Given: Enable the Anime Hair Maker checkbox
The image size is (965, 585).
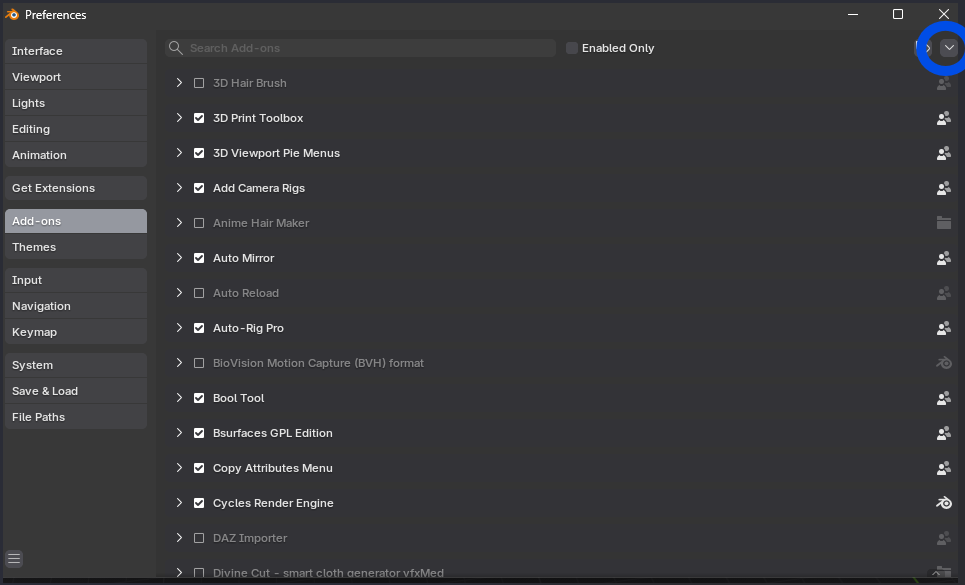Looking at the screenshot, I should pos(199,223).
